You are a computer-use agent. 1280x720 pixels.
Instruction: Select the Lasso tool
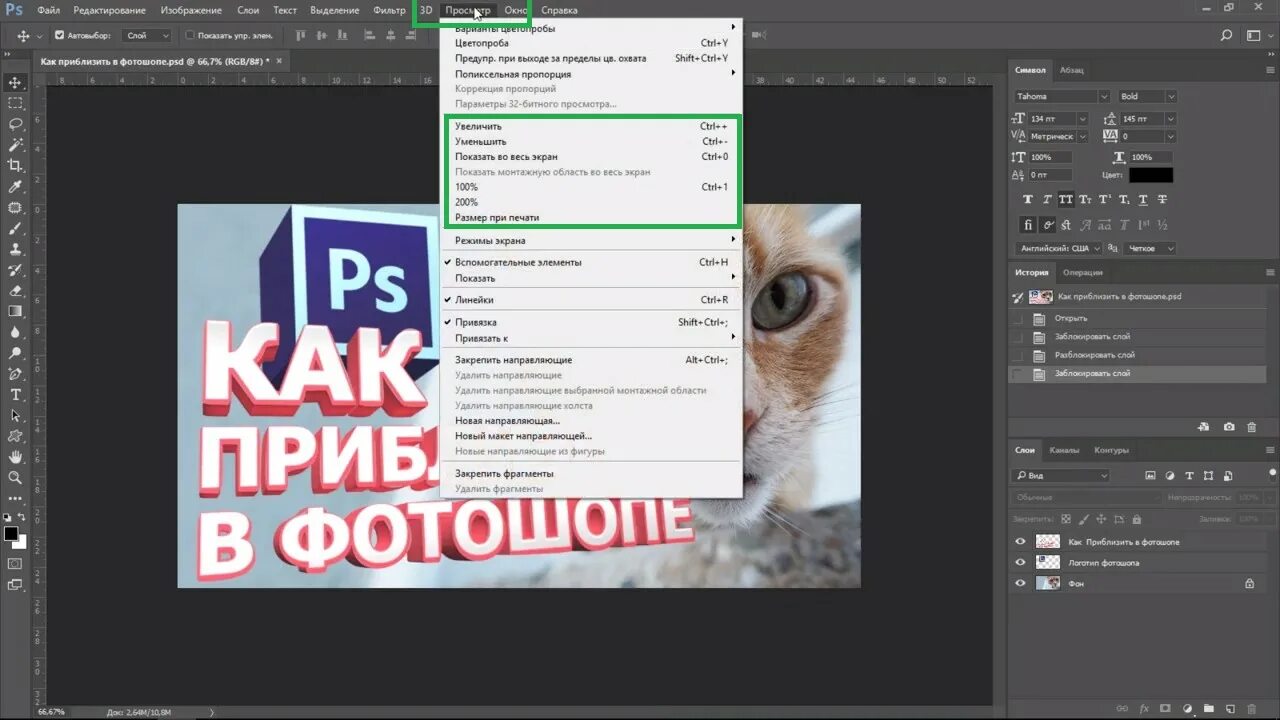coord(15,124)
